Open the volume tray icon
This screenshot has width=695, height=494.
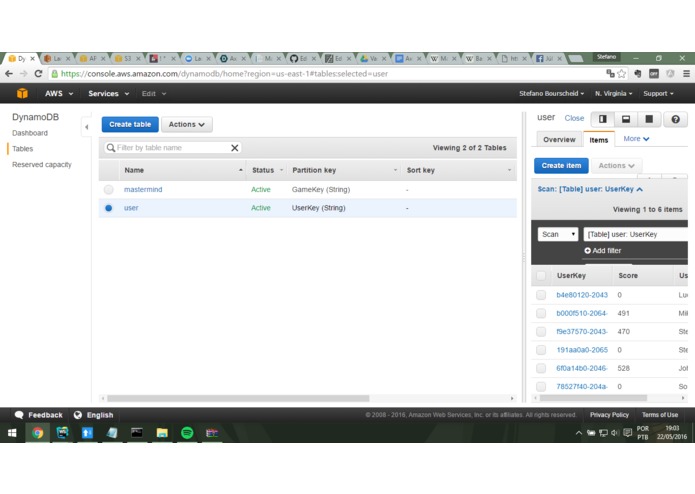[615, 433]
